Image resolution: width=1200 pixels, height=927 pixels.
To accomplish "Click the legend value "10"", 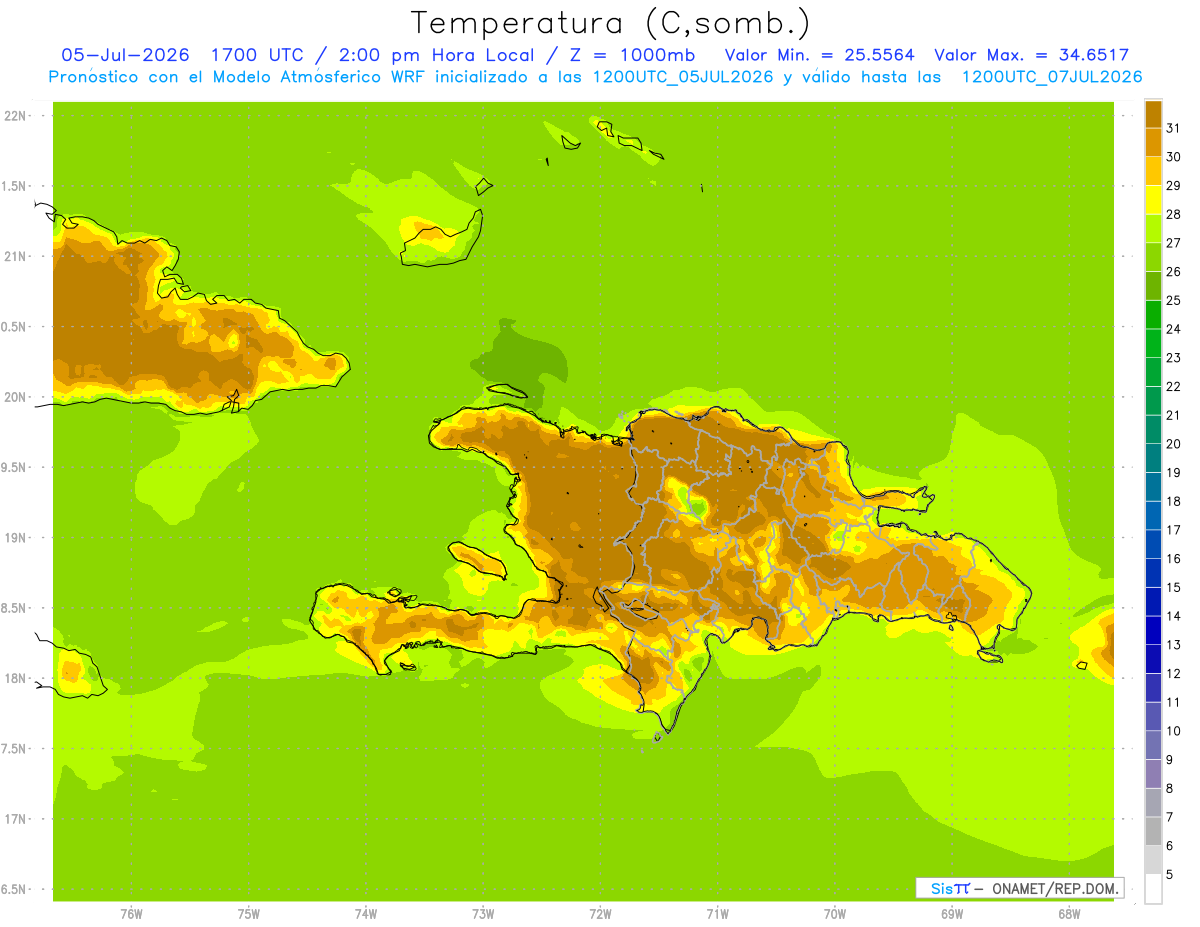I will [x=1173, y=731].
